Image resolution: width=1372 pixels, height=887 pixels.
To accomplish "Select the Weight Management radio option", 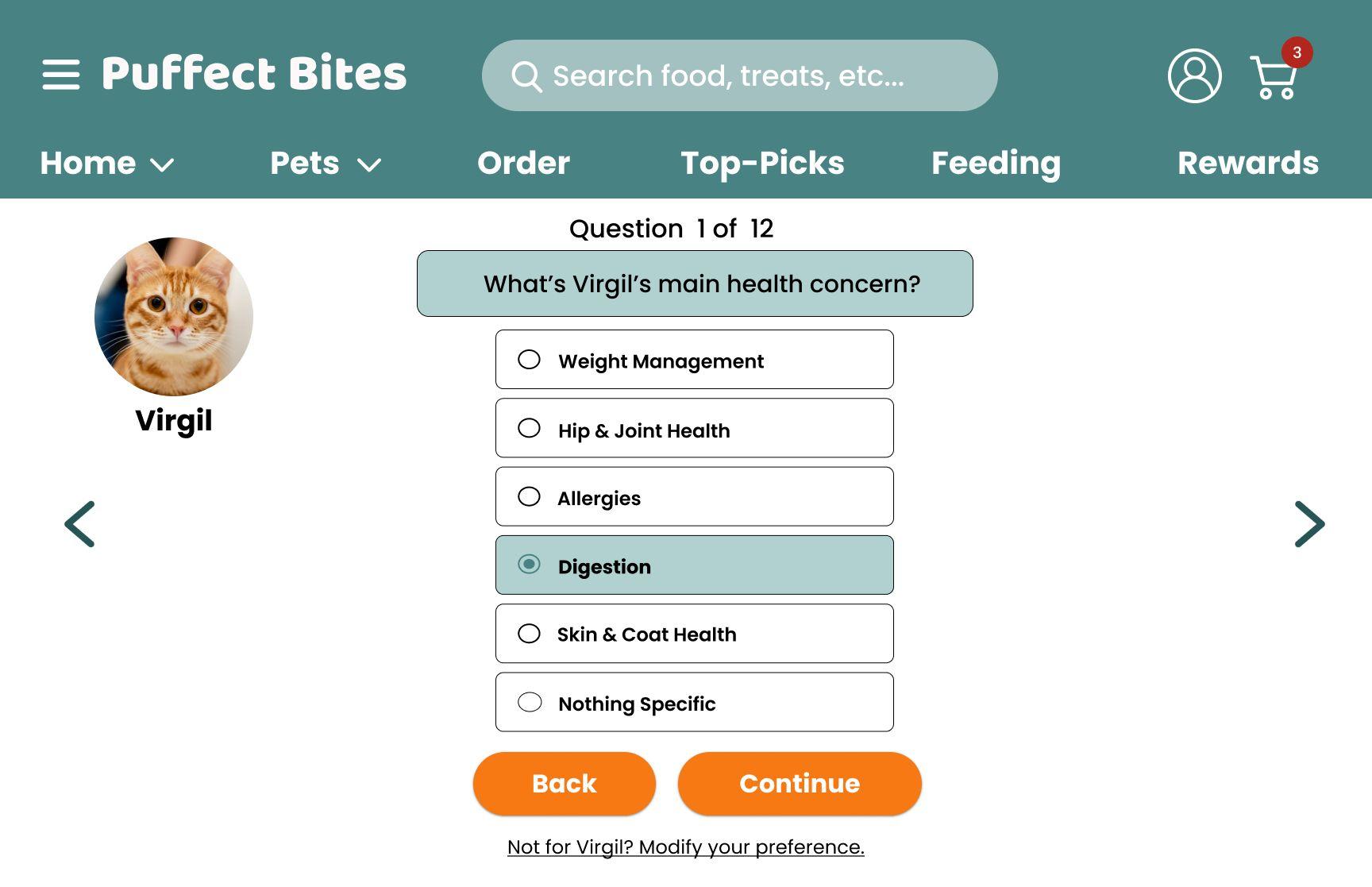I will tap(695, 360).
